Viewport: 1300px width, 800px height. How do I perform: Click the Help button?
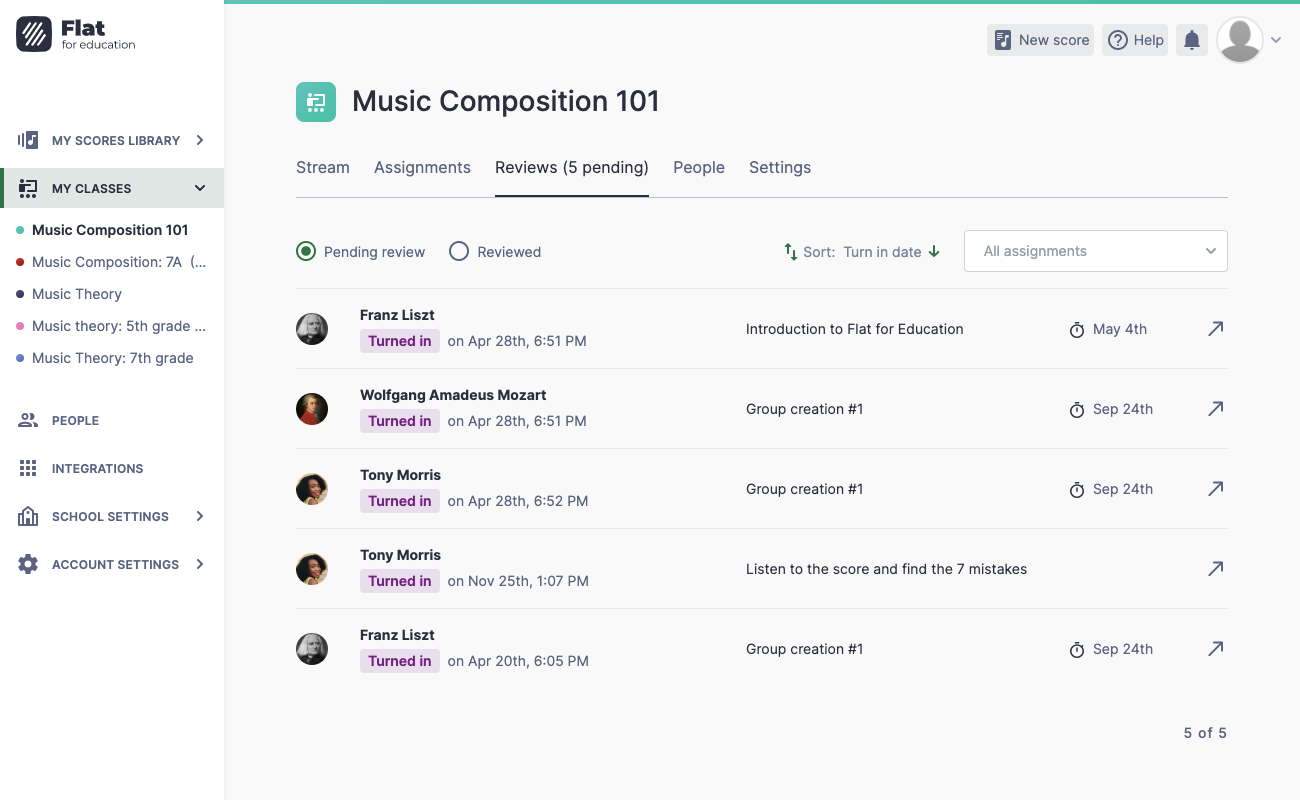point(1135,40)
